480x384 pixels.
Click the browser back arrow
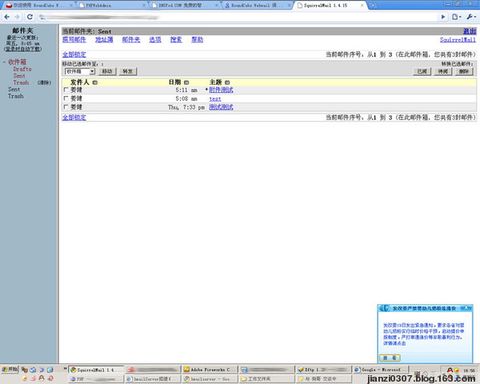pyautogui.click(x=7, y=17)
